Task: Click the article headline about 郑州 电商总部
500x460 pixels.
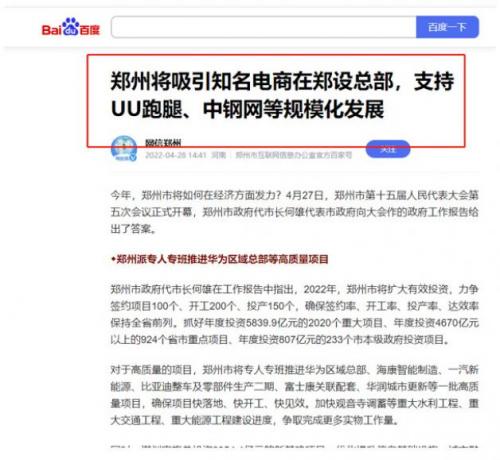Action: pos(282,95)
